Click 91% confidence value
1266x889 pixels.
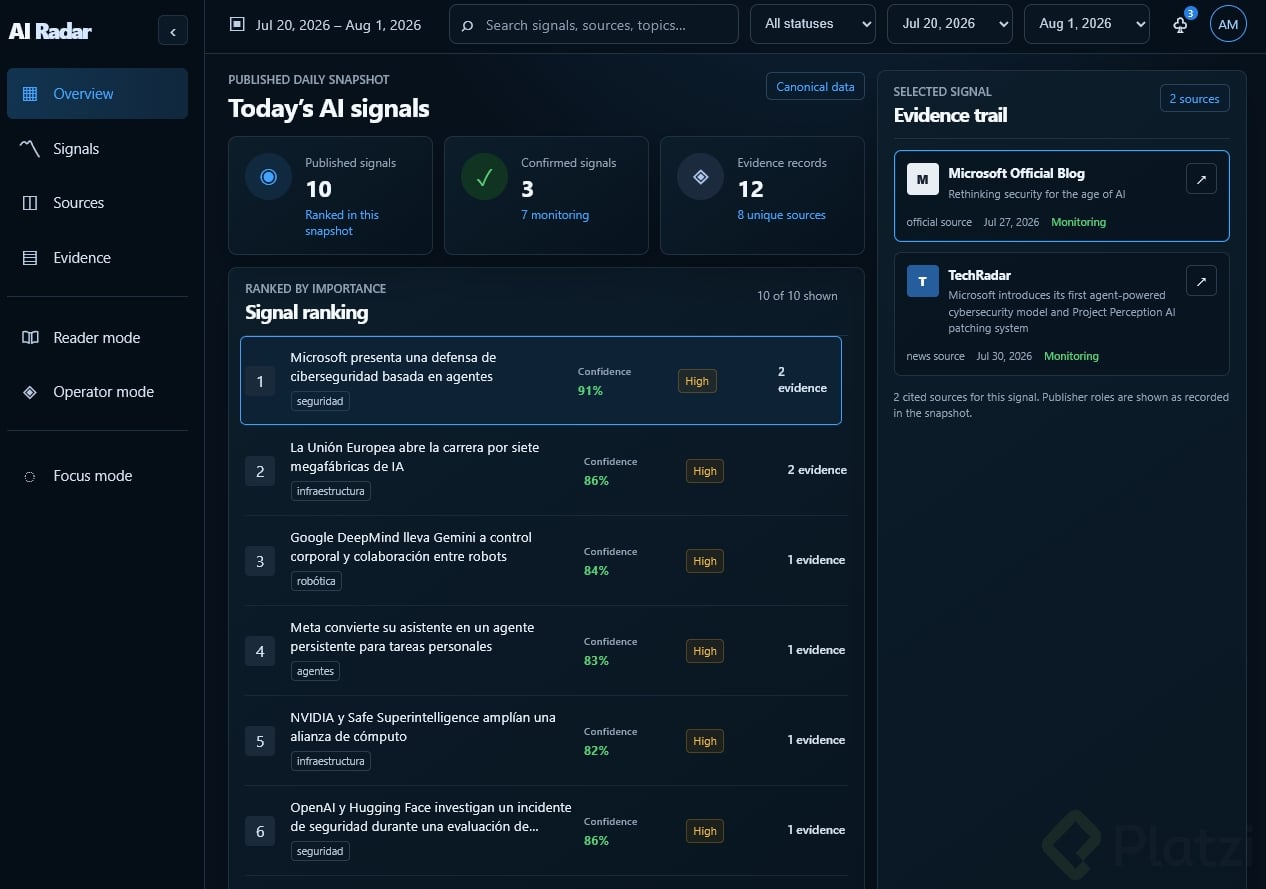[590, 391]
